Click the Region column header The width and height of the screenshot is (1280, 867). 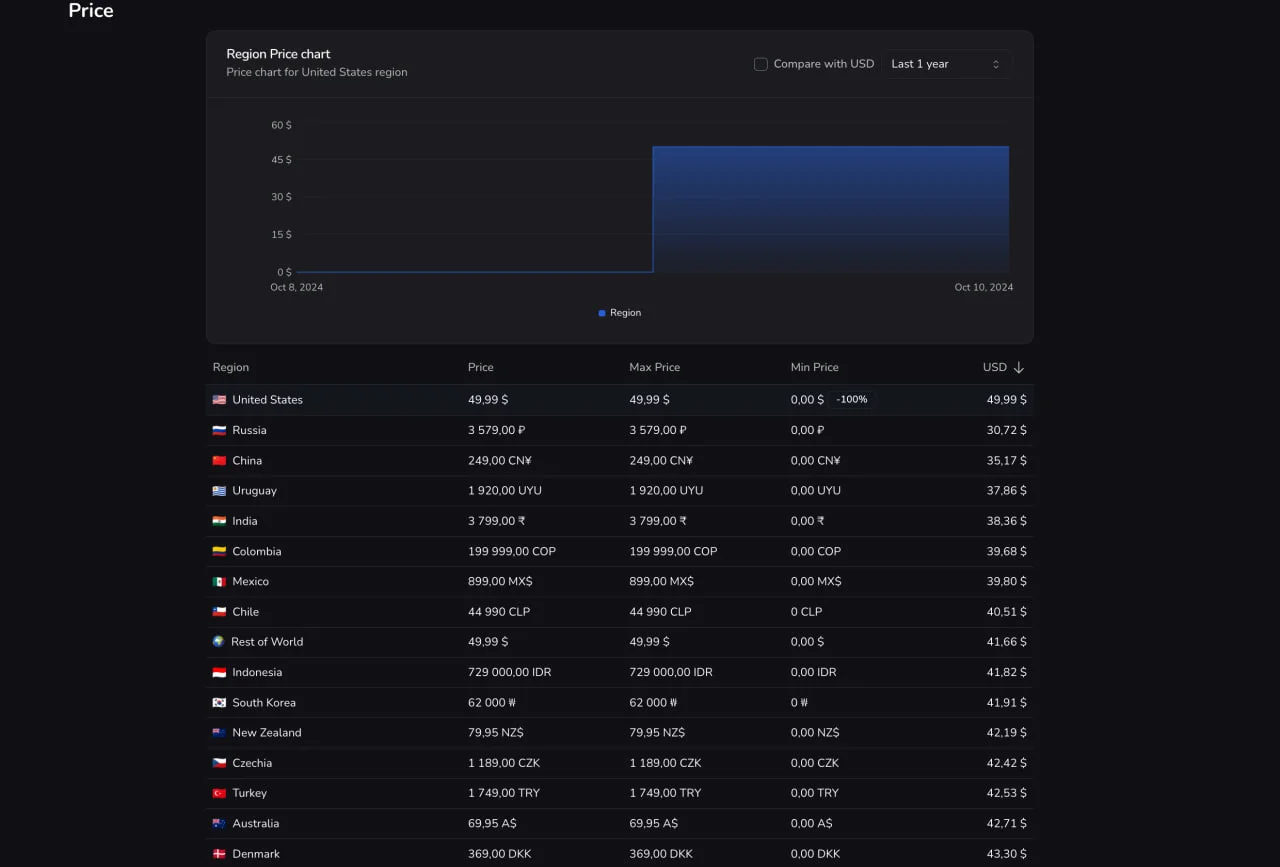(x=231, y=368)
